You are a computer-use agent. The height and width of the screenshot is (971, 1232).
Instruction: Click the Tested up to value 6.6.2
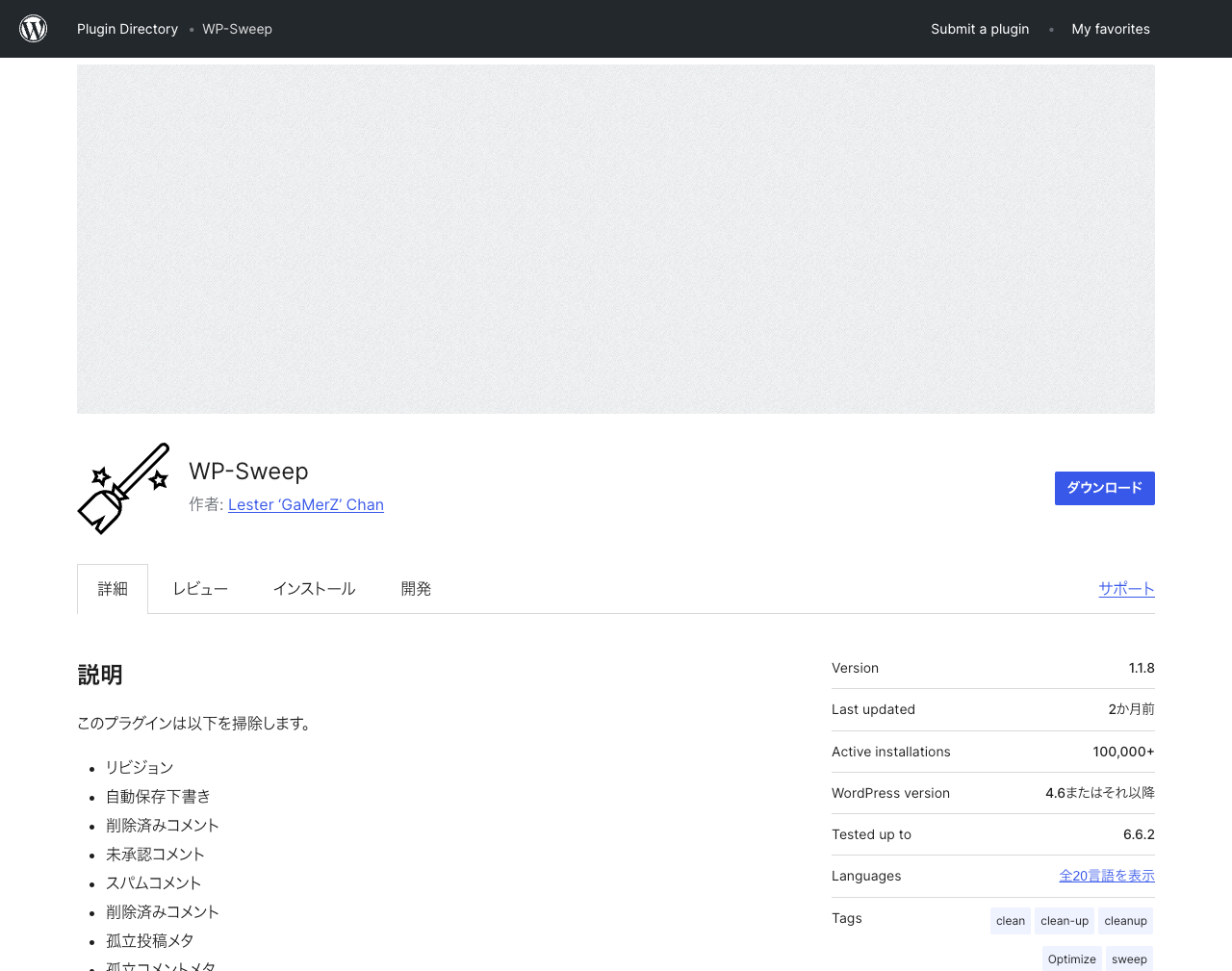1139,834
